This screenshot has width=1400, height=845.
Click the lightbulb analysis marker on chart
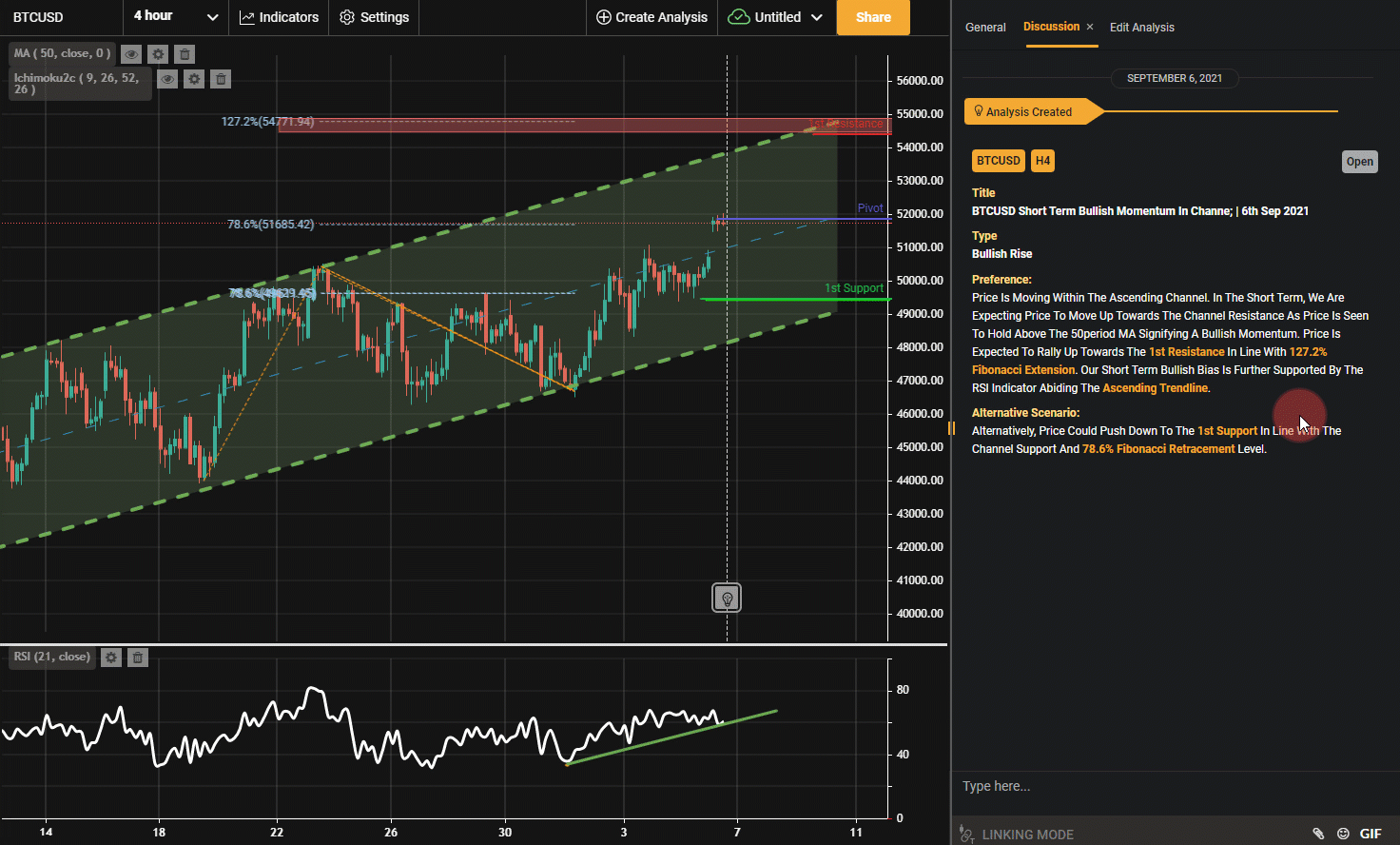727,598
